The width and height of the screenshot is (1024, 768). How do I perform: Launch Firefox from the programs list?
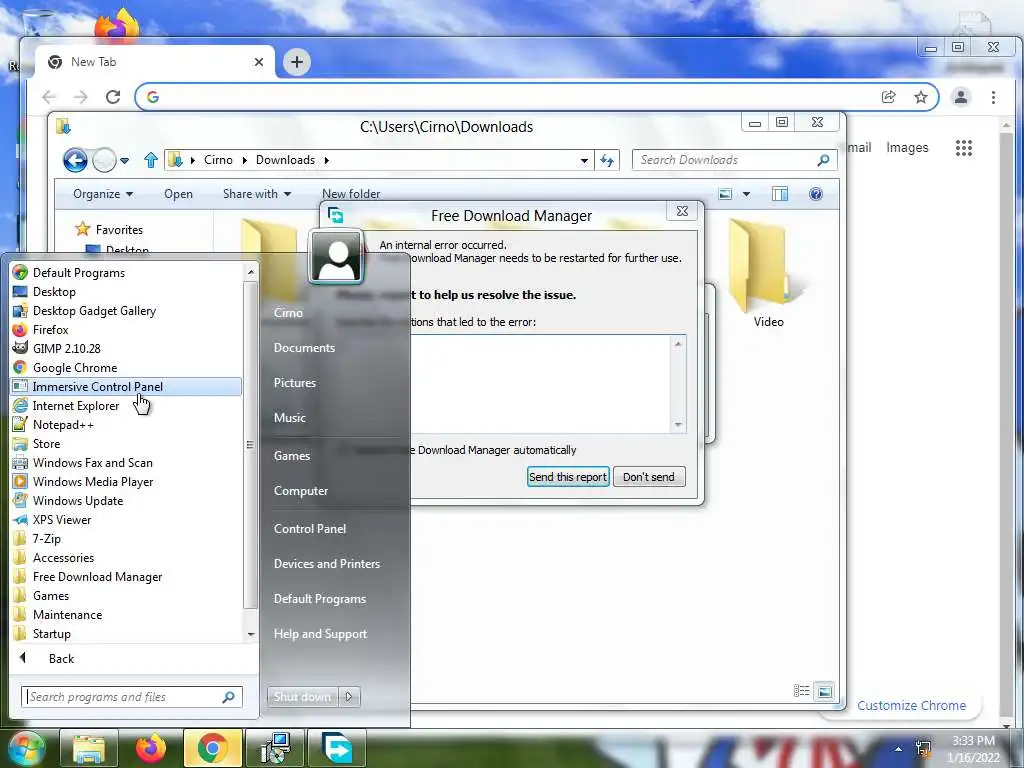tap(50, 330)
